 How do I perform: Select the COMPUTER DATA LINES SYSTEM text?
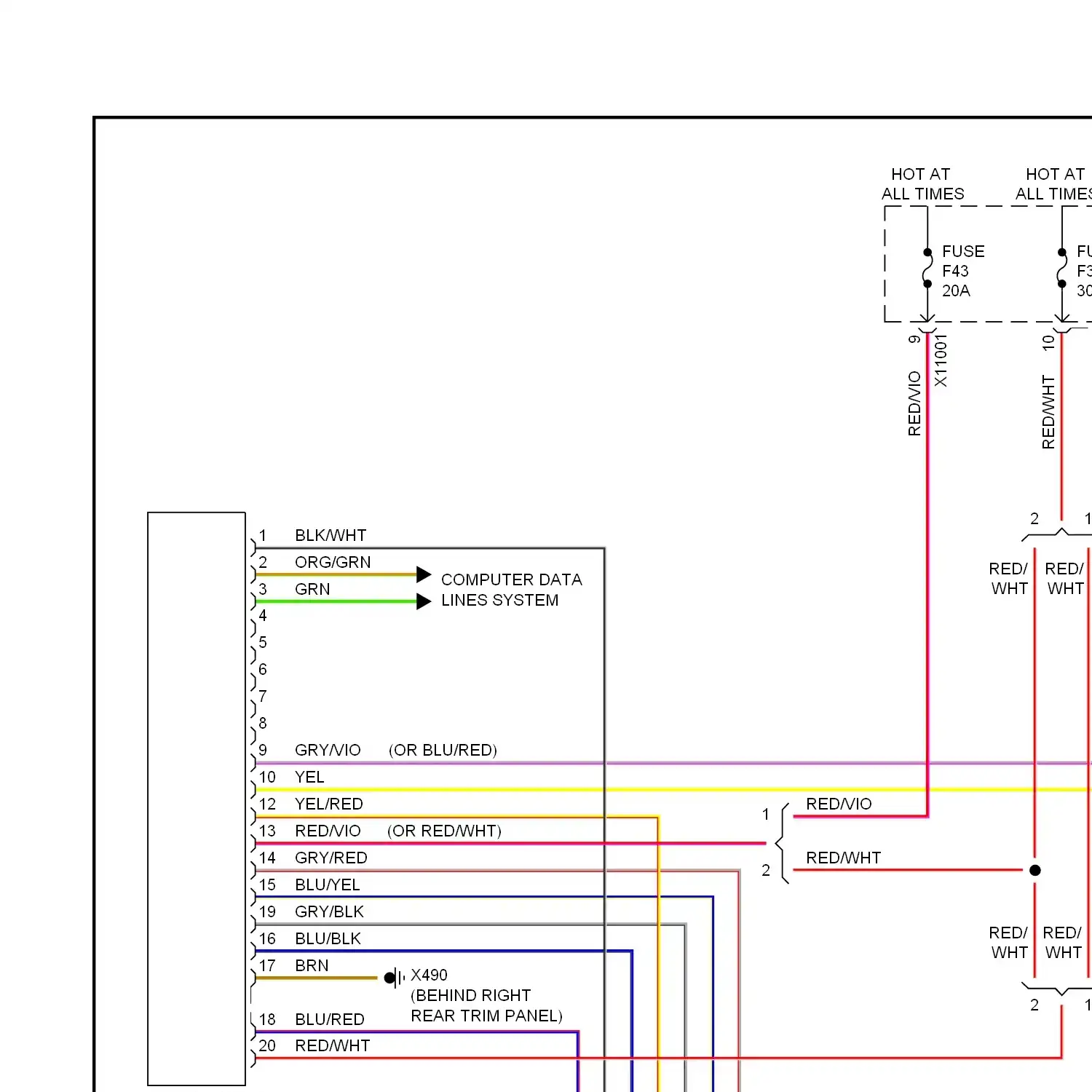[x=511, y=590]
